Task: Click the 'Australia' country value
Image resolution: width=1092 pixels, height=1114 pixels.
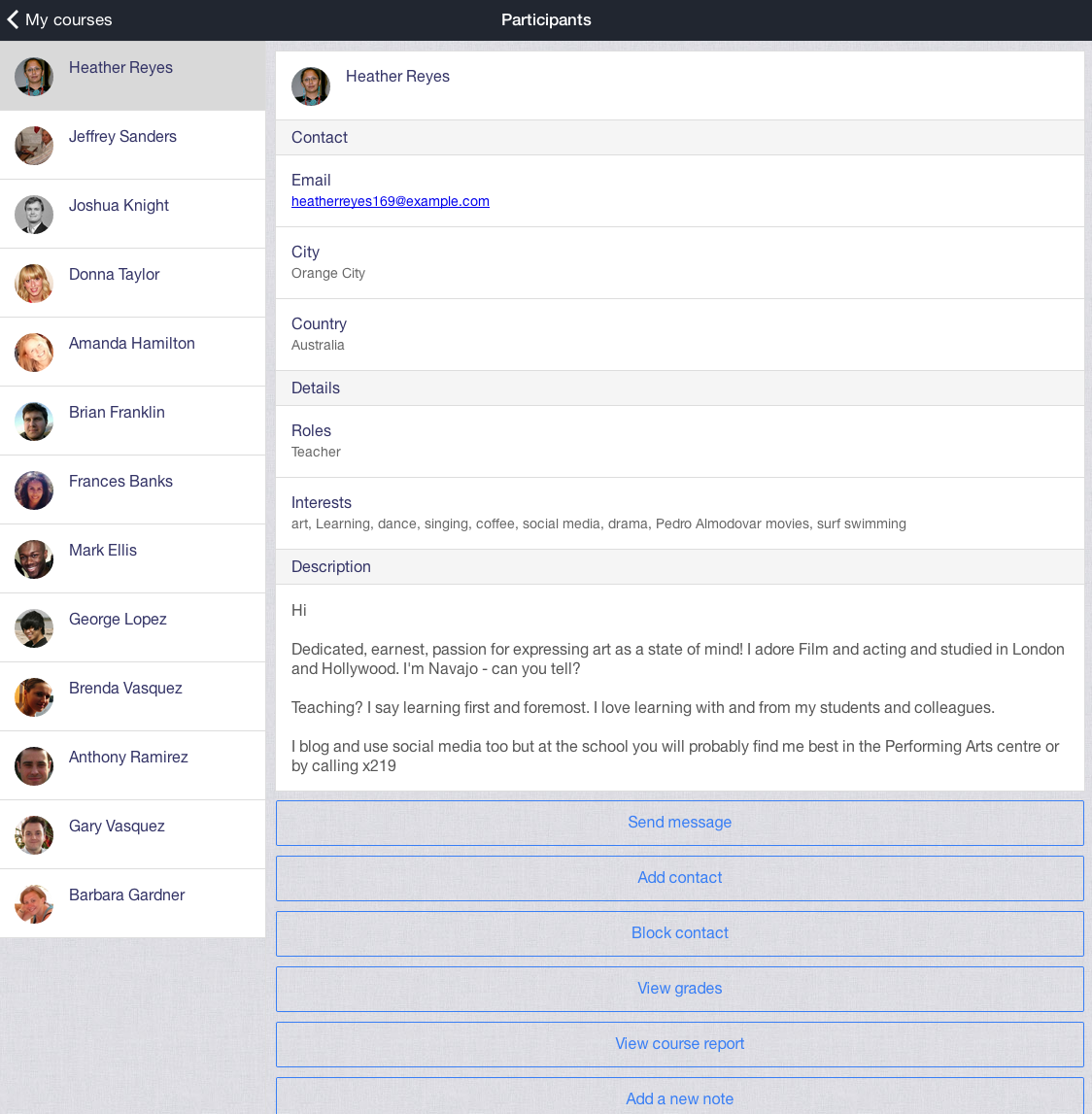Action: pyautogui.click(x=318, y=346)
